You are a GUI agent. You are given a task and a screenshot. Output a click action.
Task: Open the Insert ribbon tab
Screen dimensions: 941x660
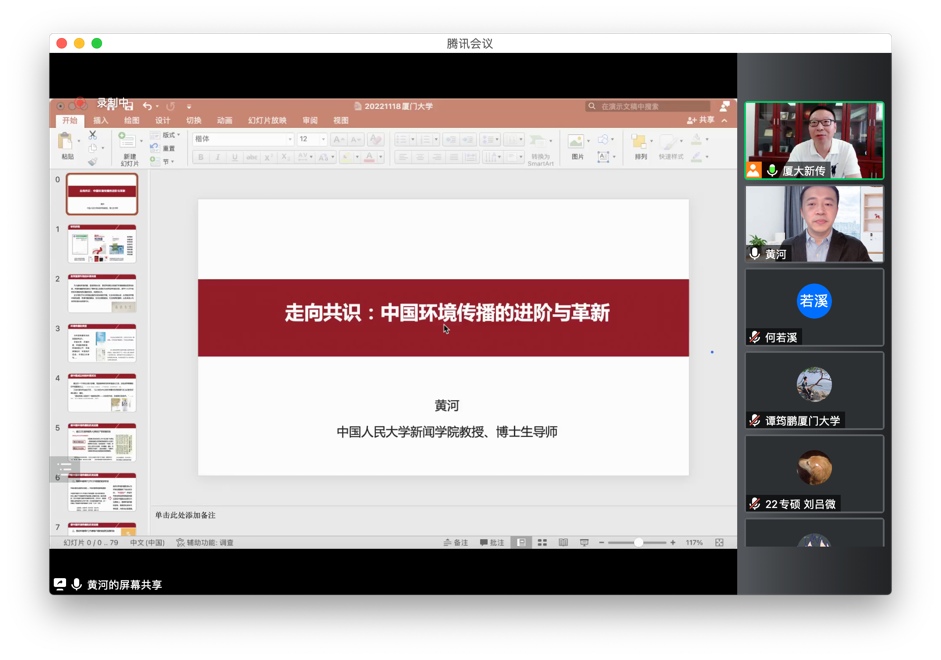click(101, 121)
